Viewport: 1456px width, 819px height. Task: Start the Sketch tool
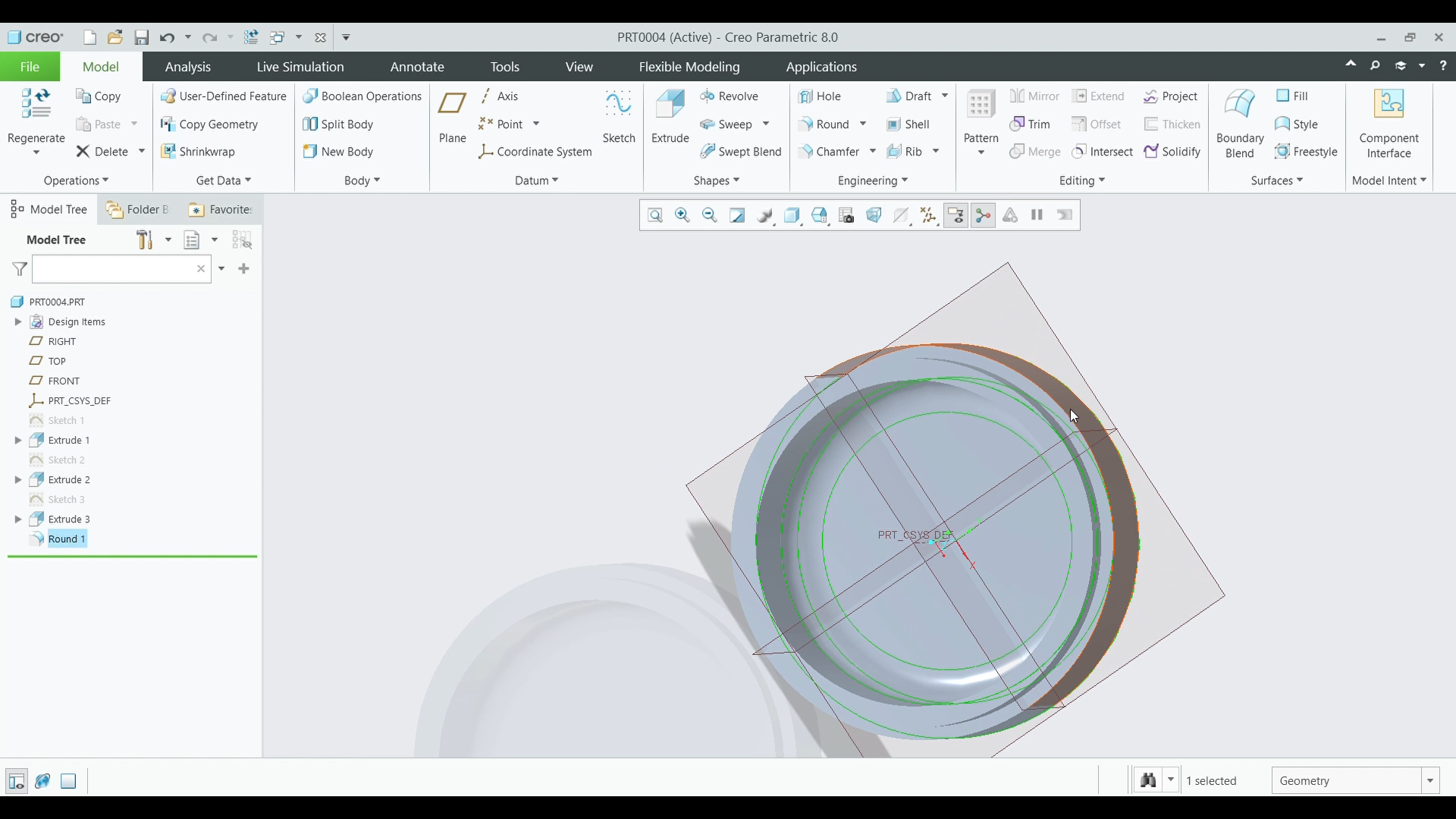(x=619, y=116)
